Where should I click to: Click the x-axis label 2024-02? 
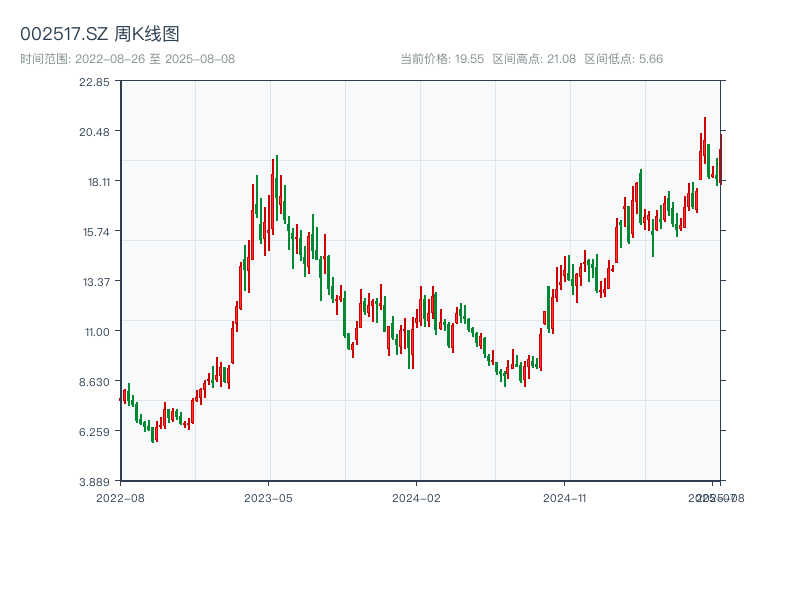(x=416, y=498)
